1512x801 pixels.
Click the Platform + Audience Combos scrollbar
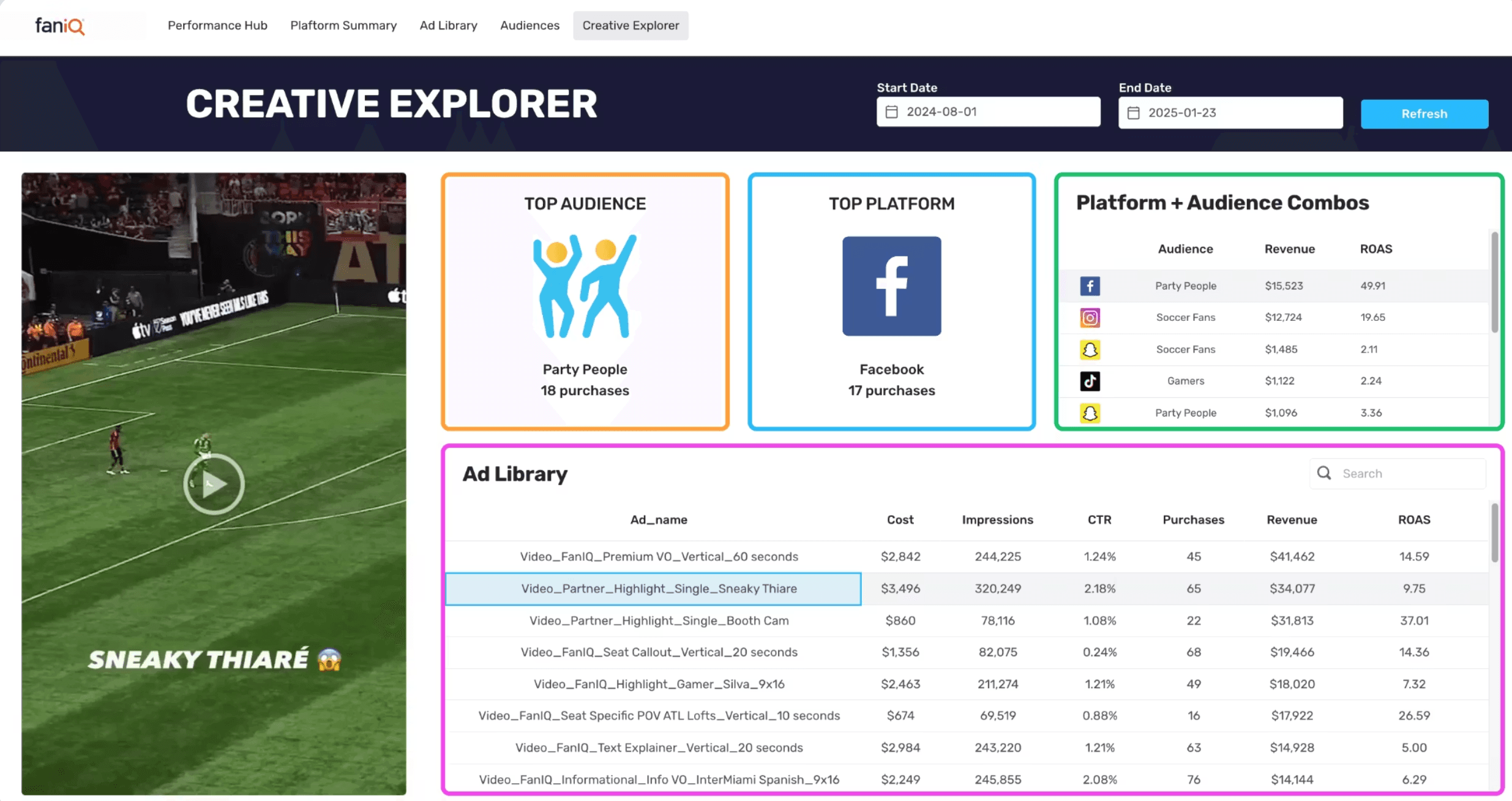tap(1494, 282)
